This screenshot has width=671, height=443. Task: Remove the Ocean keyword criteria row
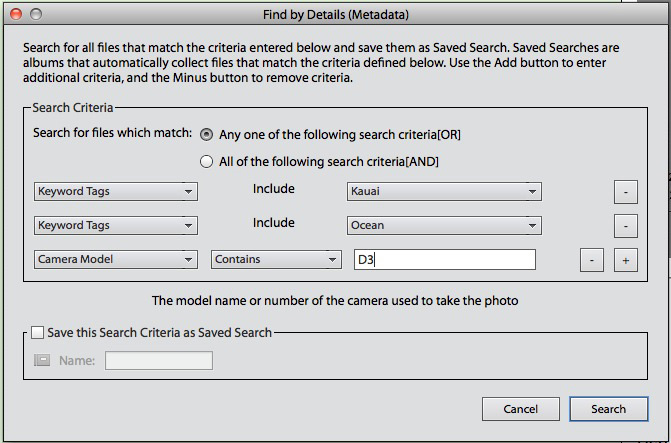click(626, 226)
